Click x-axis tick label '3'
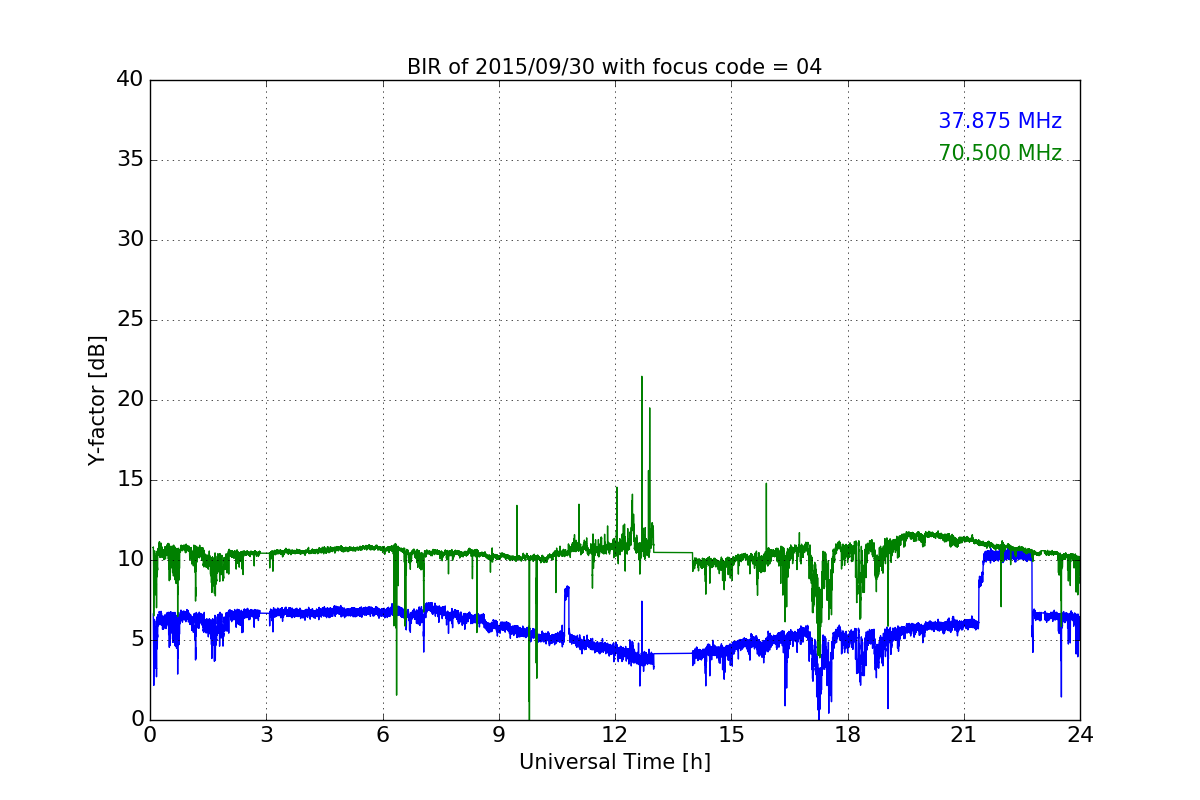 coord(266,734)
